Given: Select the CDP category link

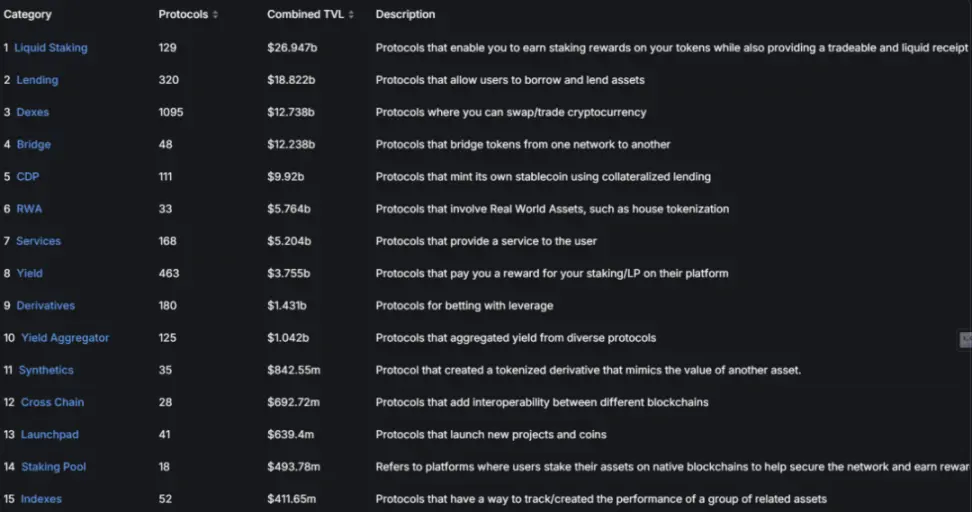Looking at the screenshot, I should [x=28, y=177].
